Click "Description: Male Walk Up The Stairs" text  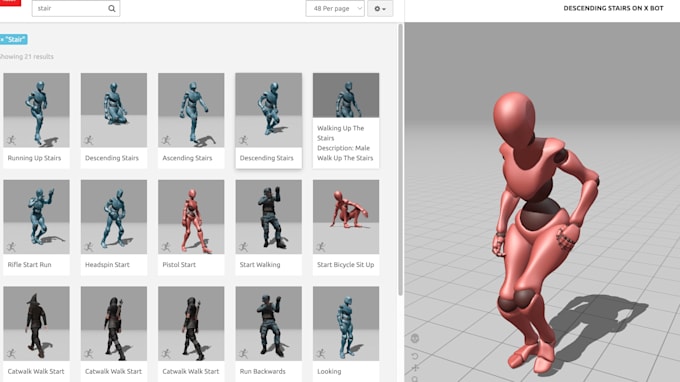(x=345, y=153)
